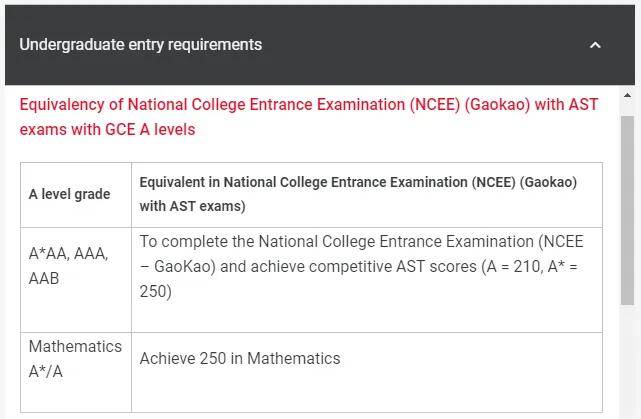
Task: Click the Mathematics row label
Action: (75, 347)
